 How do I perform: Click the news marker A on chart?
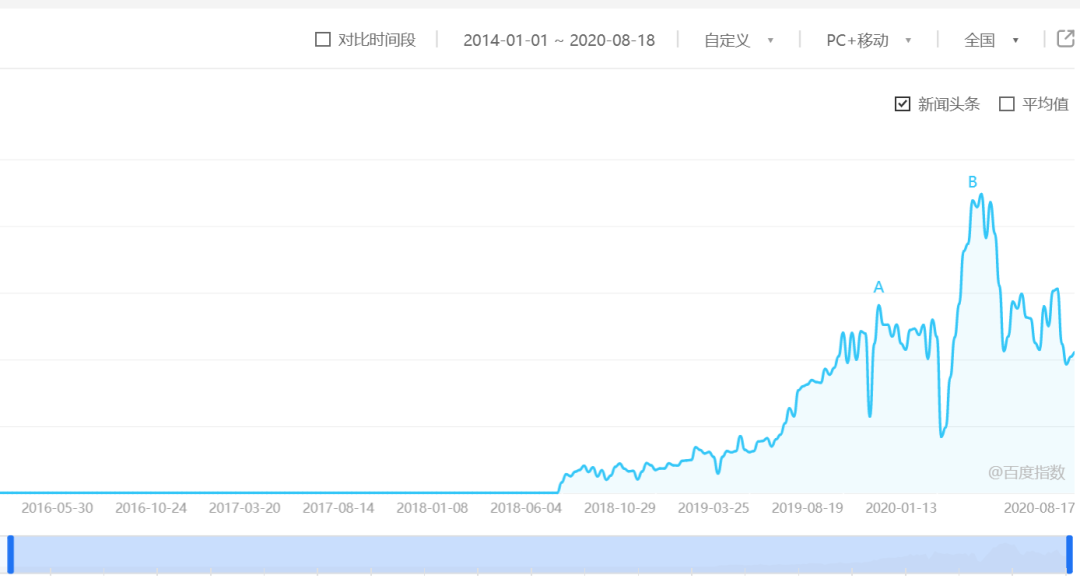(878, 287)
